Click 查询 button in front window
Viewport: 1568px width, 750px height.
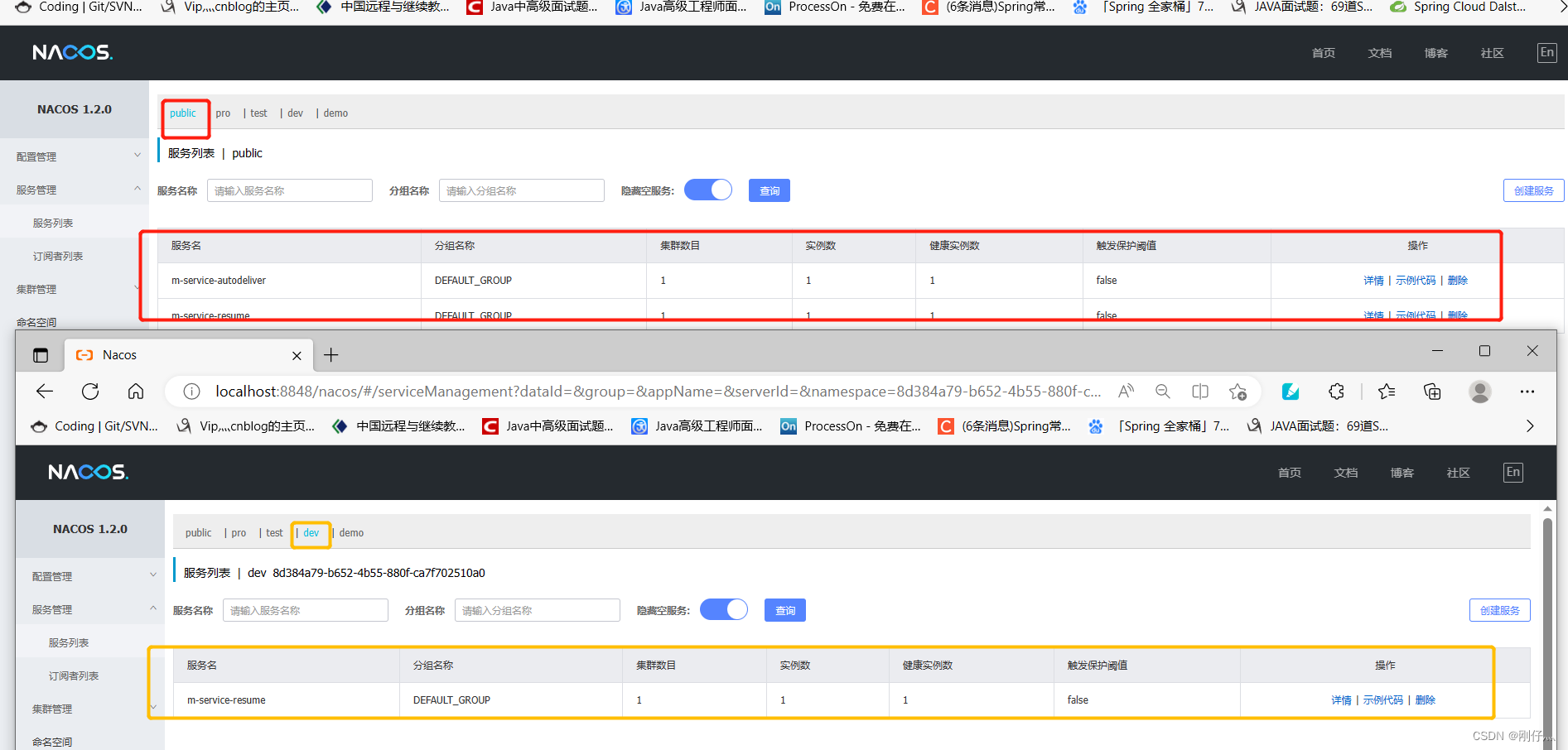click(785, 610)
